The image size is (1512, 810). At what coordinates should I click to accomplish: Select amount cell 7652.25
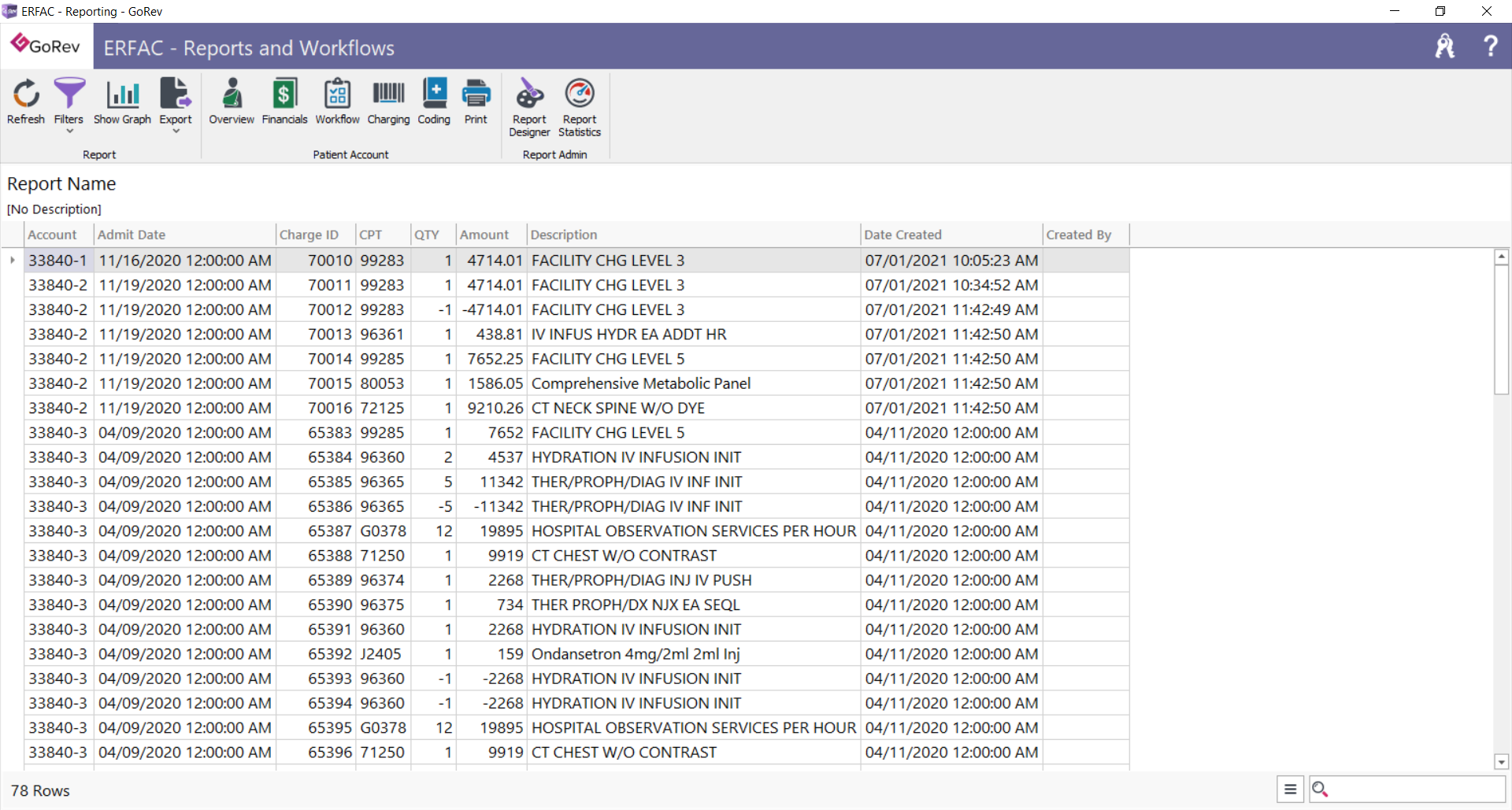(x=492, y=359)
